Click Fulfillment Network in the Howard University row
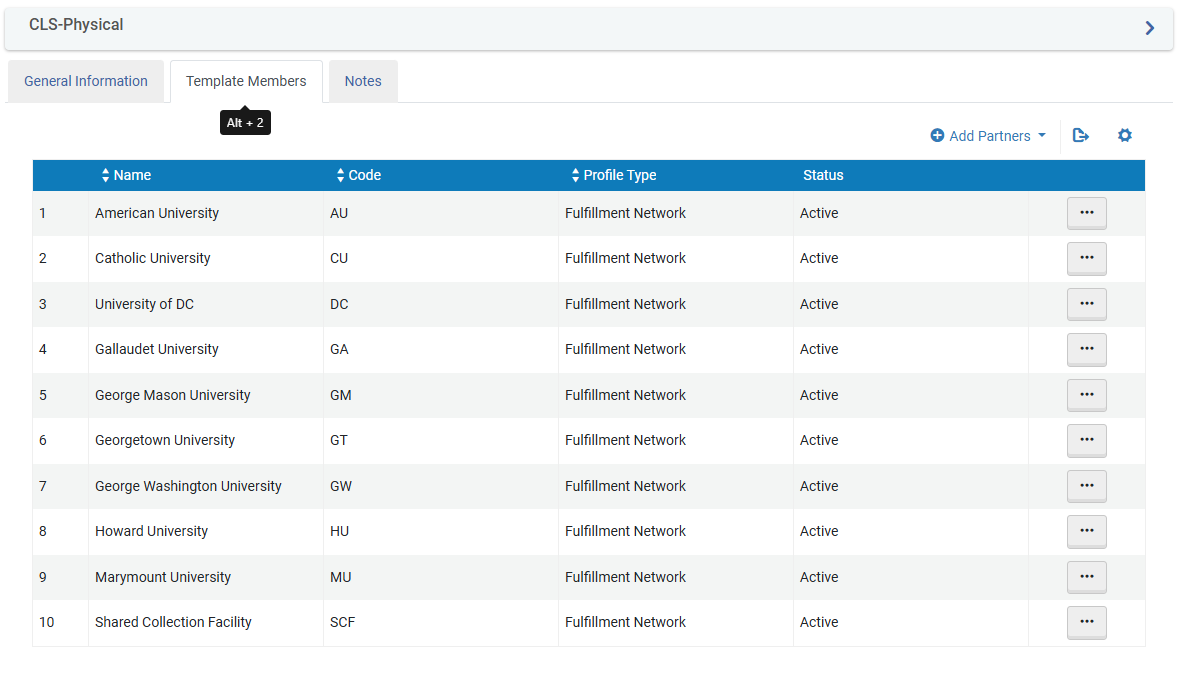1180x681 pixels. (625, 531)
